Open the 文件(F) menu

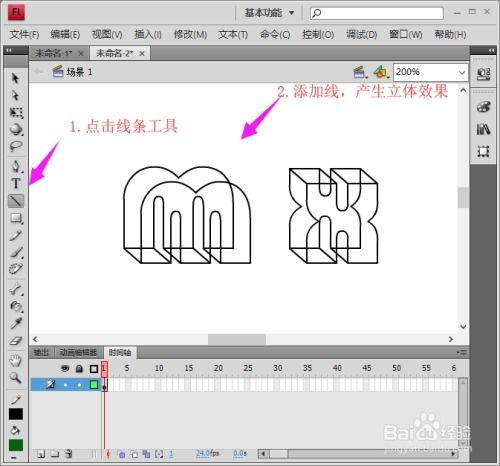[x=24, y=35]
